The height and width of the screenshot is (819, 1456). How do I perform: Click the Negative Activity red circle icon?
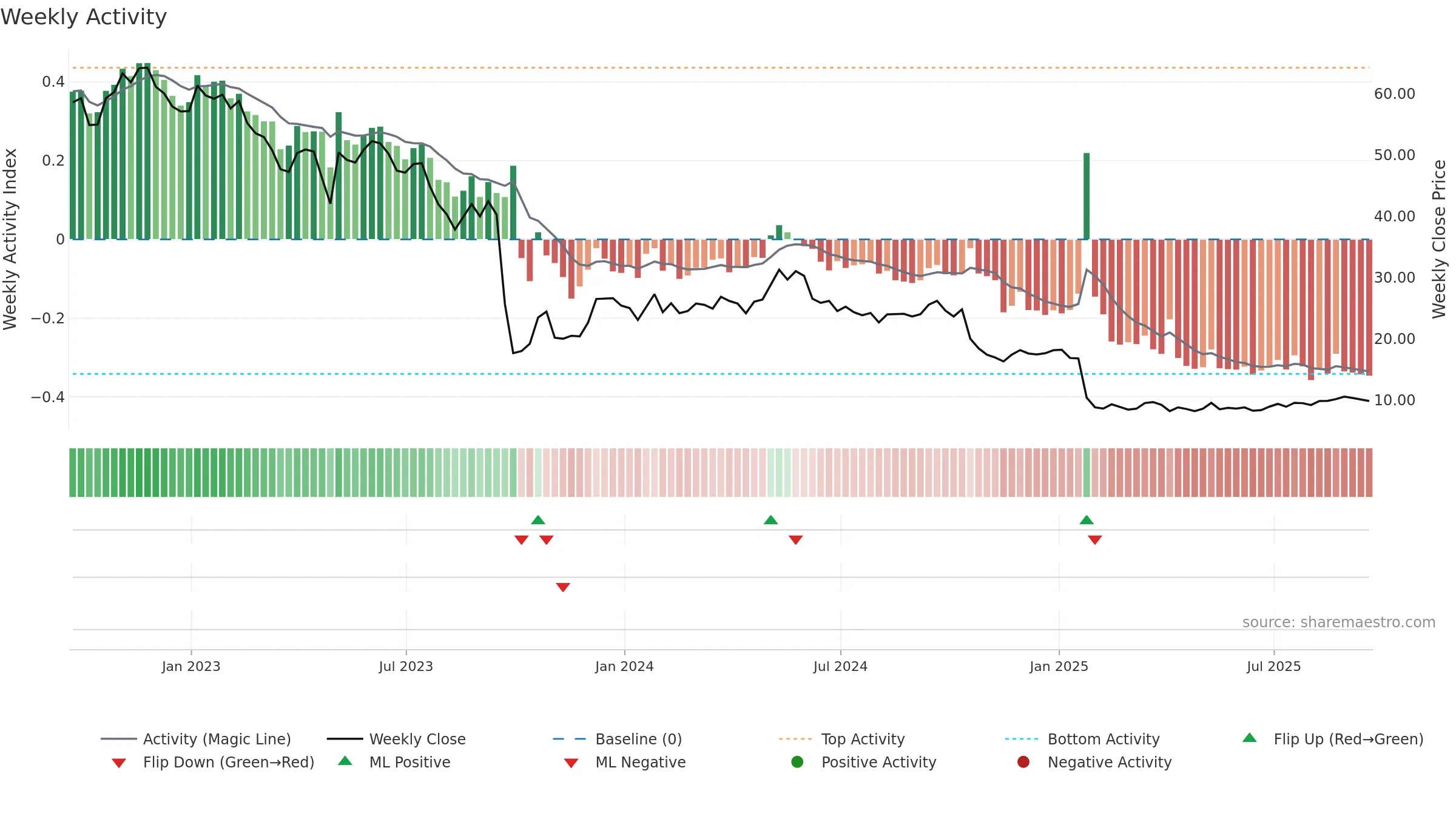1023,762
